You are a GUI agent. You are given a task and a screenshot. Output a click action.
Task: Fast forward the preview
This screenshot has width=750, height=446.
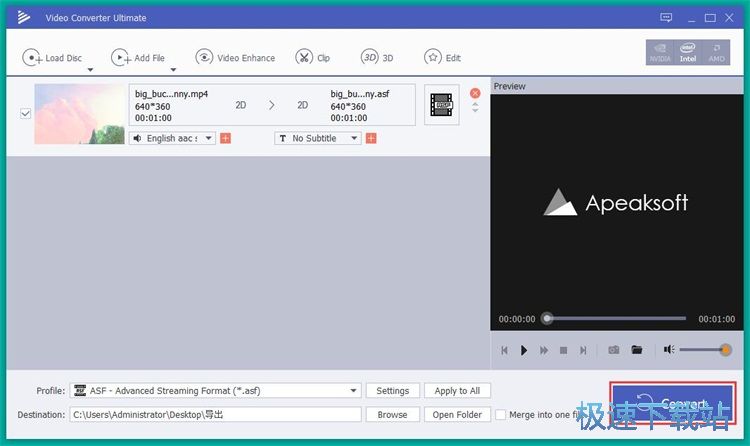(544, 350)
